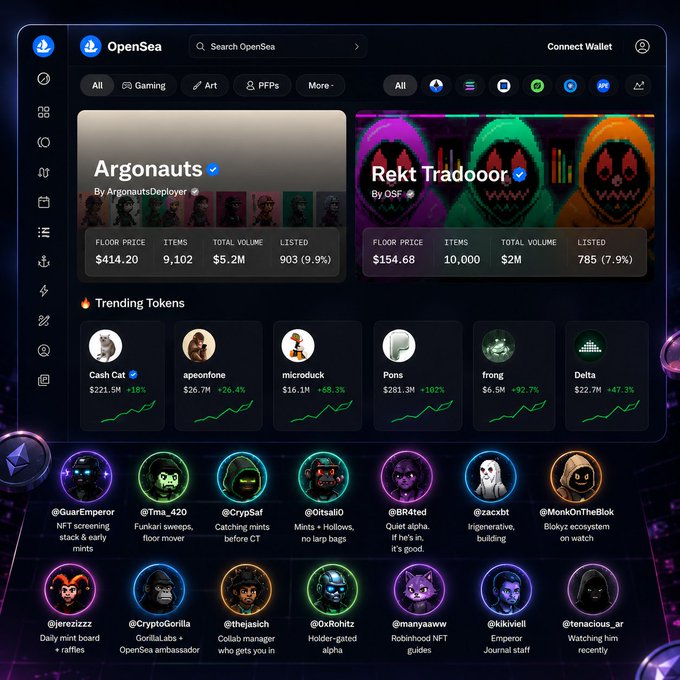The height and width of the screenshot is (680, 680).
Task: Open the Rekt Tradooor collection title
Action: coord(439,174)
